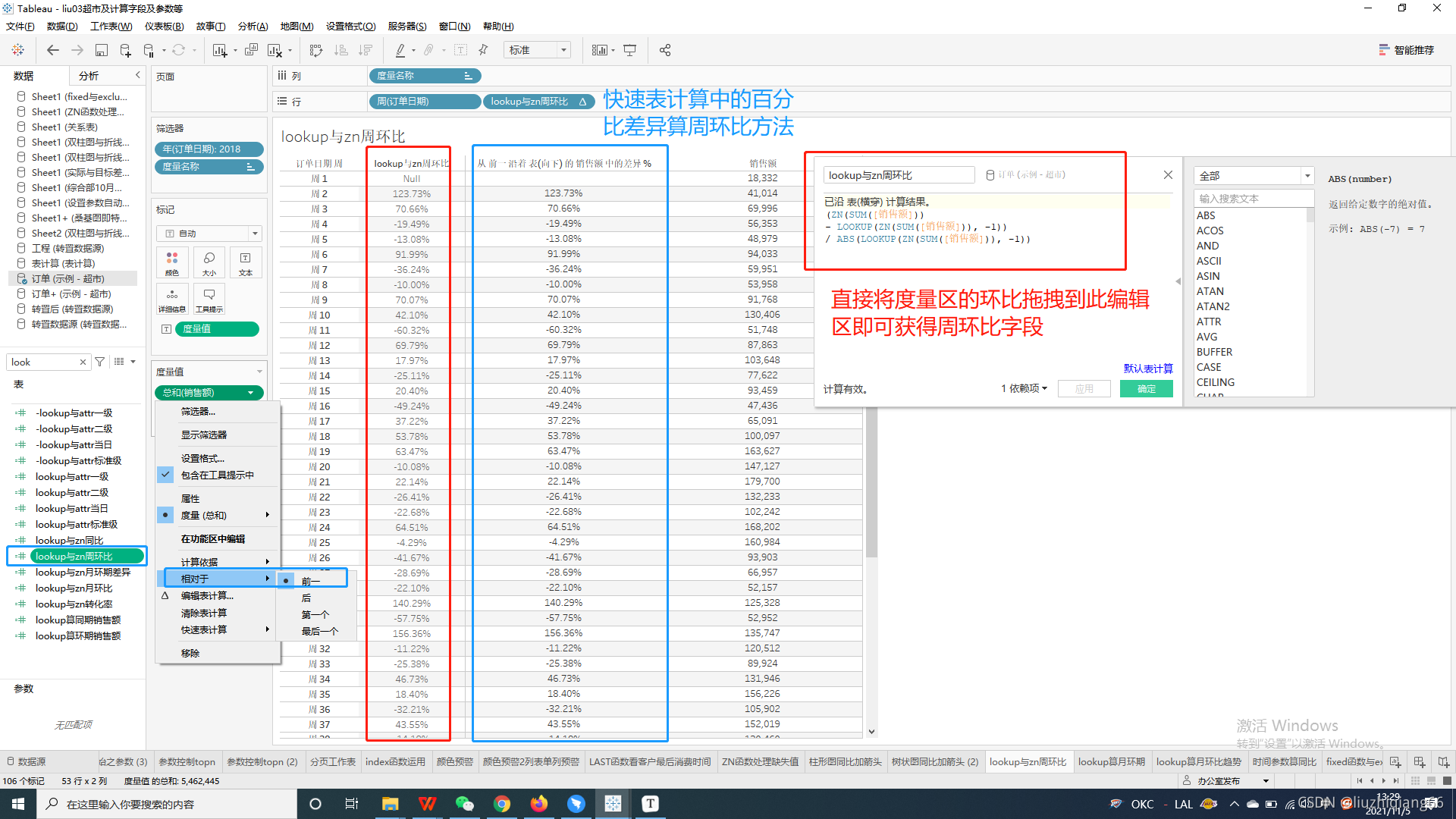The width and height of the screenshot is (1456, 819).
Task: Select the 后 relative-to option
Action: click(306, 598)
